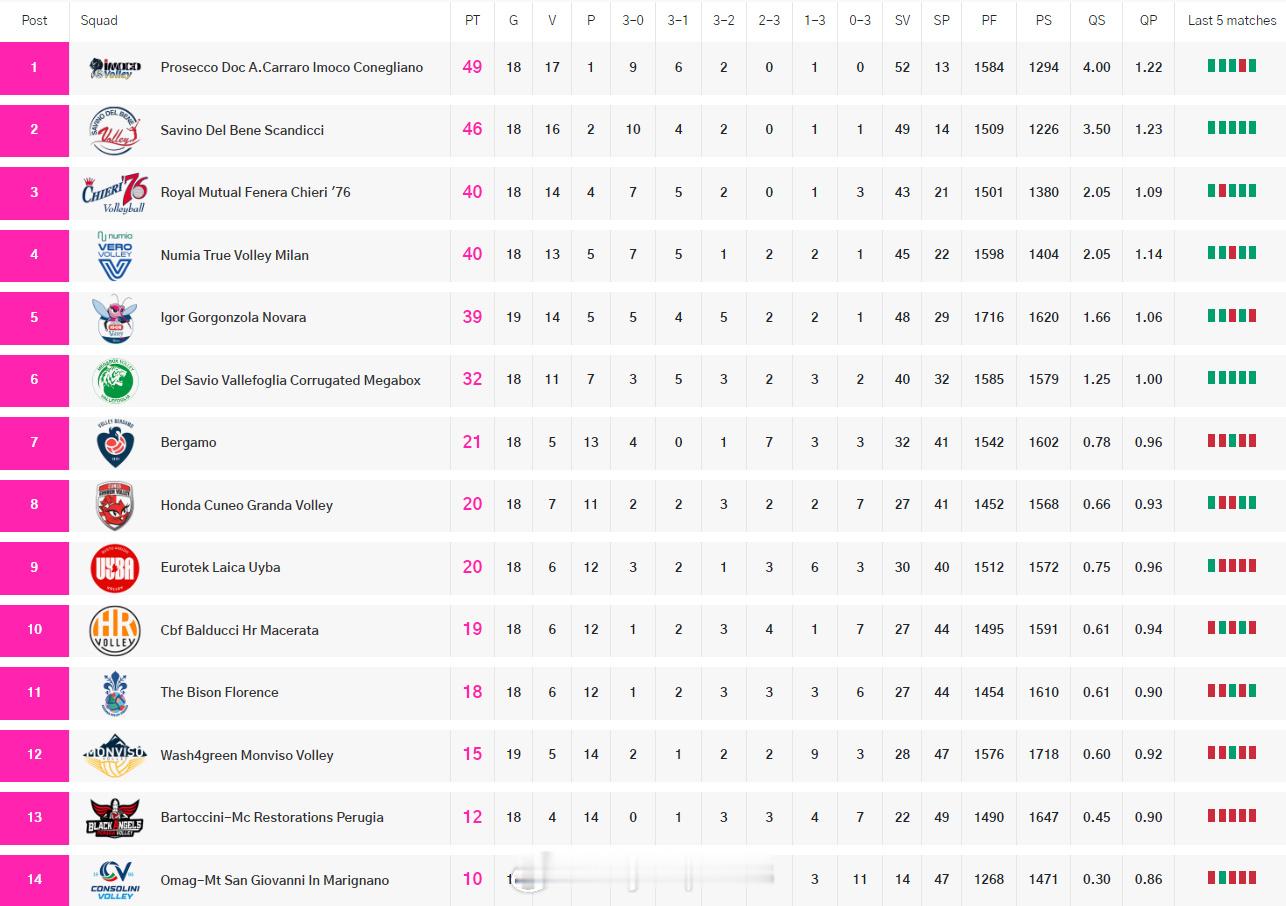The image size is (1286, 906).
Task: Click Conegliano's last 5 matches form strip
Action: (1232, 66)
